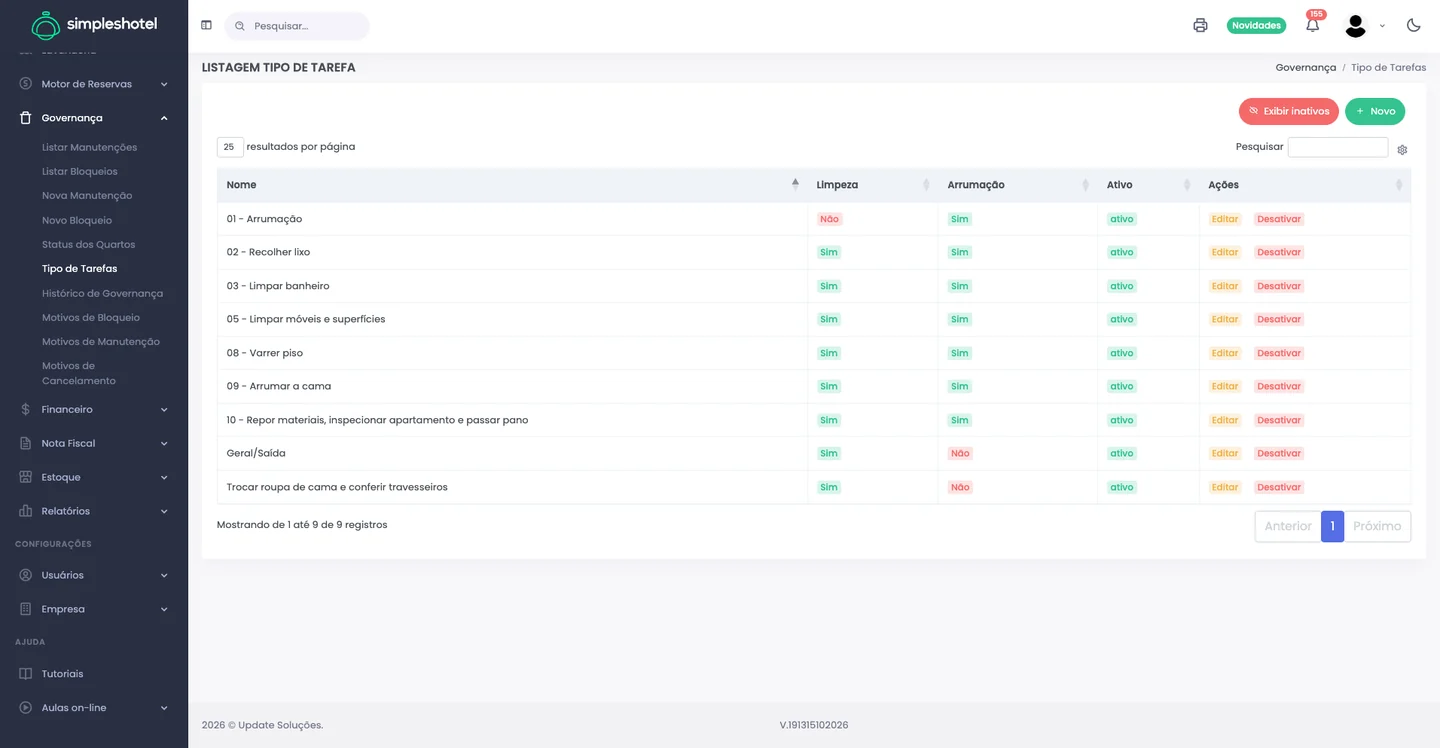This screenshot has height=748, width=1440.
Task: Toggle dark mode moon icon
Action: 1413,25
